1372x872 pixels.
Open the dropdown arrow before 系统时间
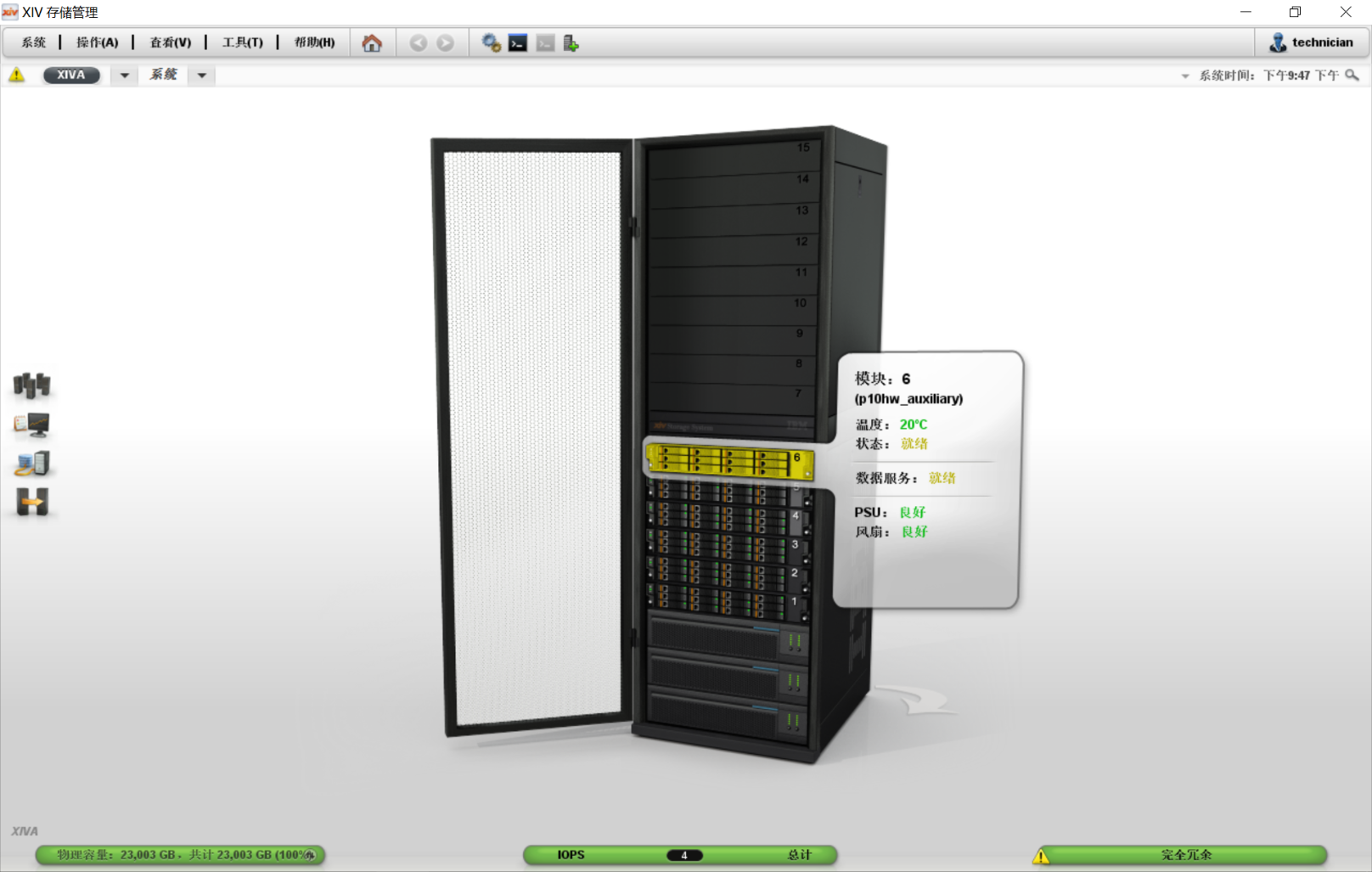point(1185,76)
